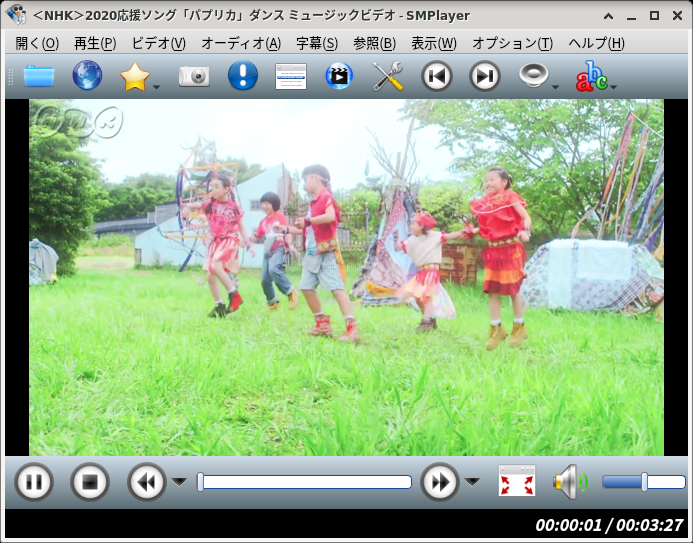Open preferences with the wrench-screwdriver icon

(x=388, y=76)
